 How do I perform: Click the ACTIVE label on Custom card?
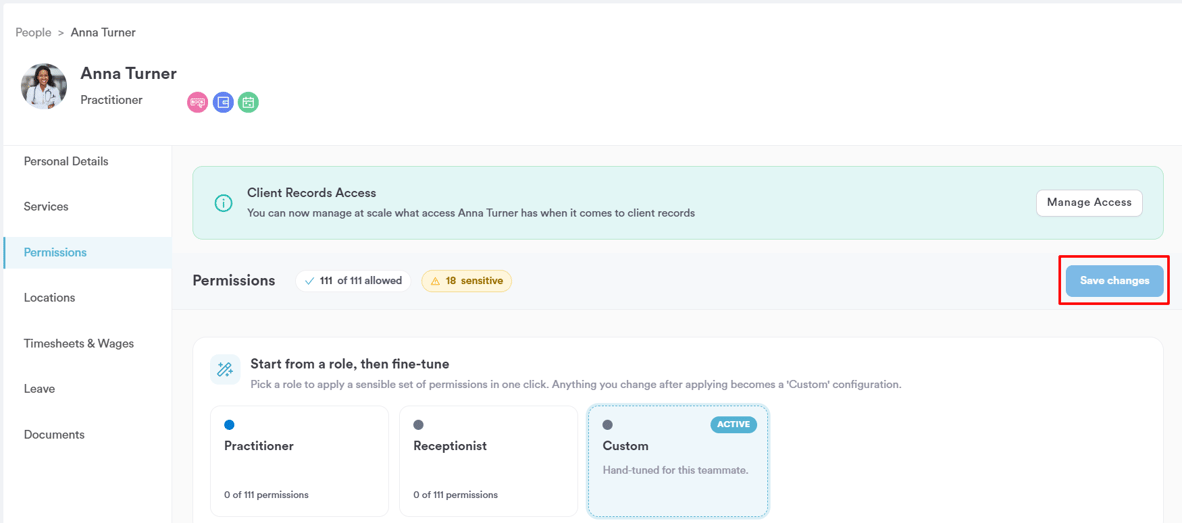click(733, 424)
